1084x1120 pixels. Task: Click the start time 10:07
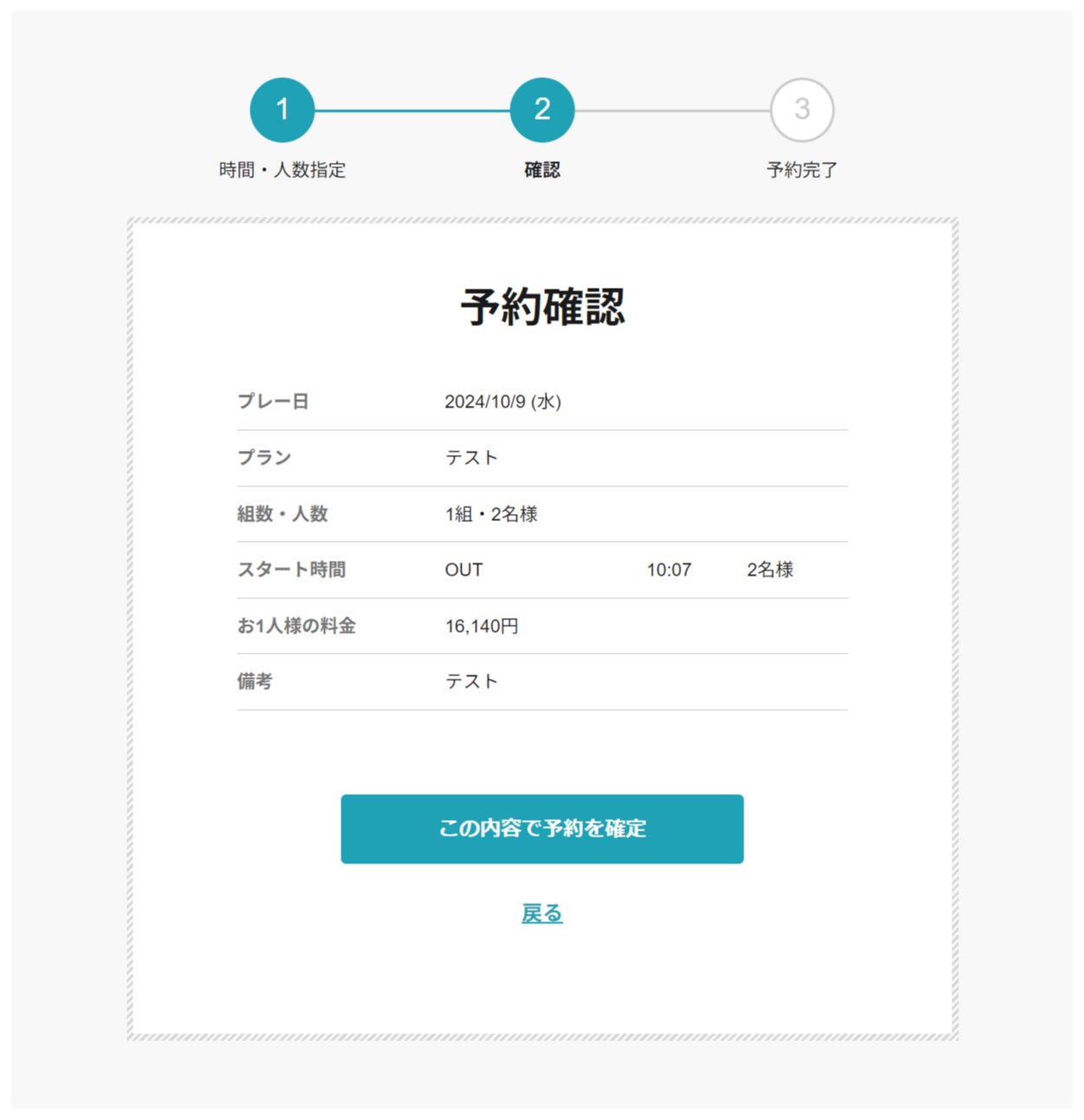(669, 570)
